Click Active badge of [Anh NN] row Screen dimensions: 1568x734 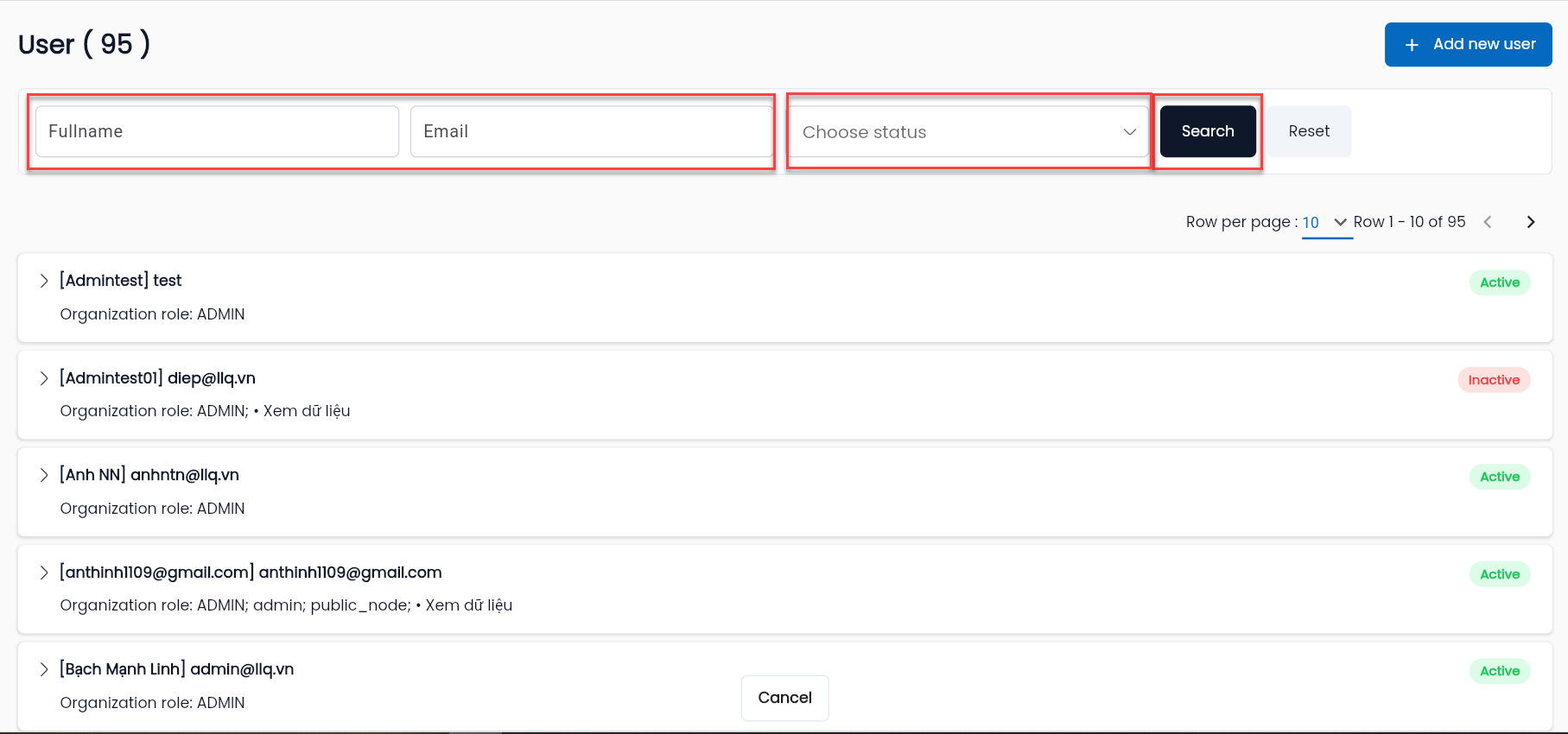[x=1500, y=477]
